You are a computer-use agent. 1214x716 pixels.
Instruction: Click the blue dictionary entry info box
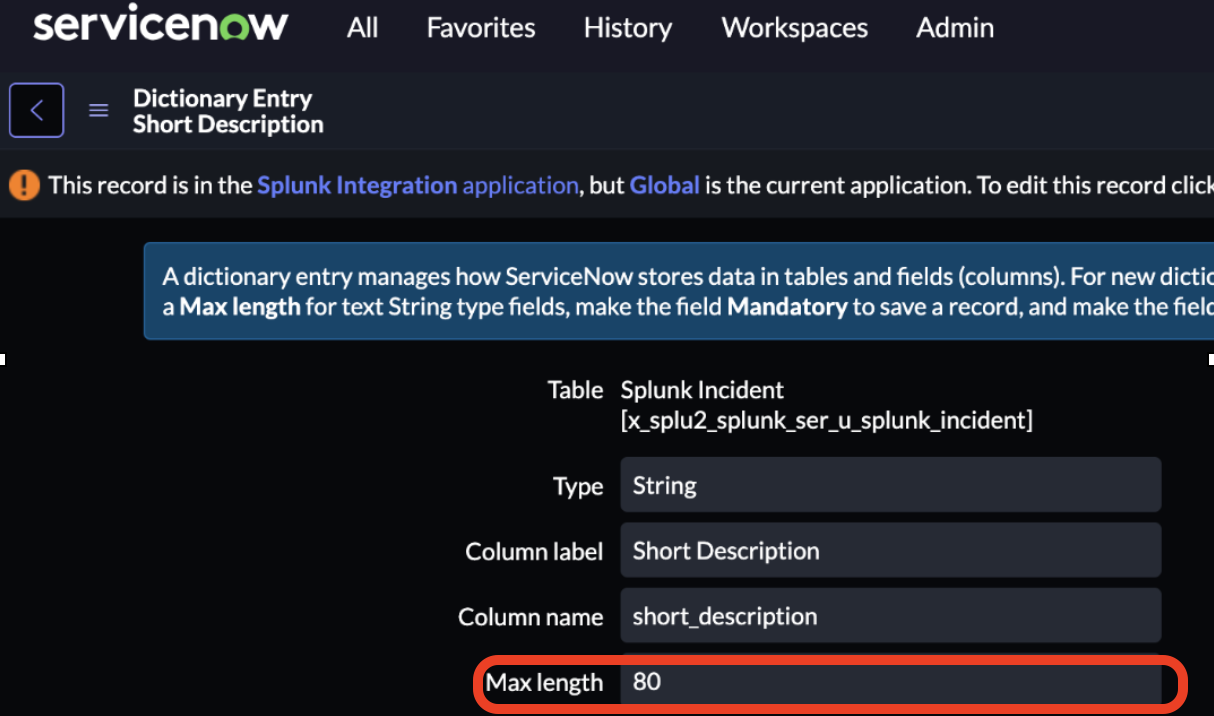[680, 291]
